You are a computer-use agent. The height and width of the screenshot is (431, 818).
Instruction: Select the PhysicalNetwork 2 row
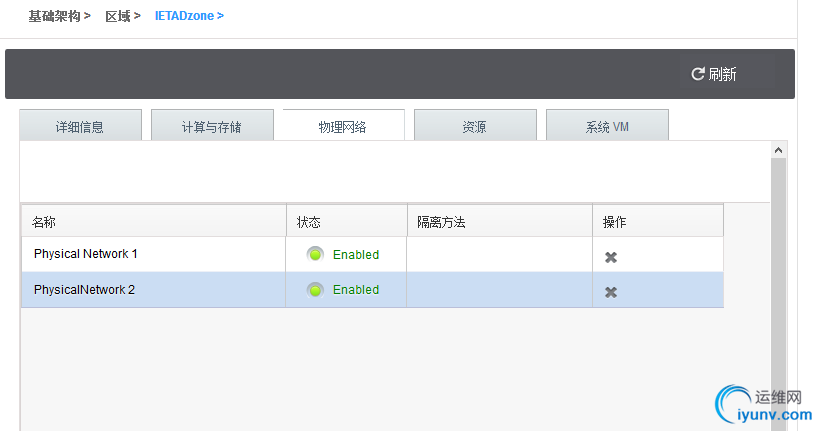[x=84, y=290]
